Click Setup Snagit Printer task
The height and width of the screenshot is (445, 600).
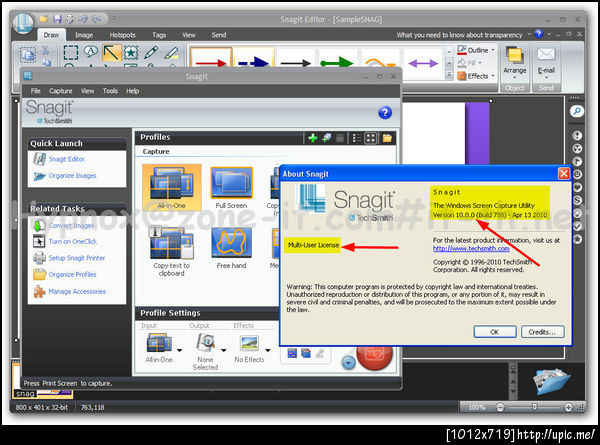(77, 258)
